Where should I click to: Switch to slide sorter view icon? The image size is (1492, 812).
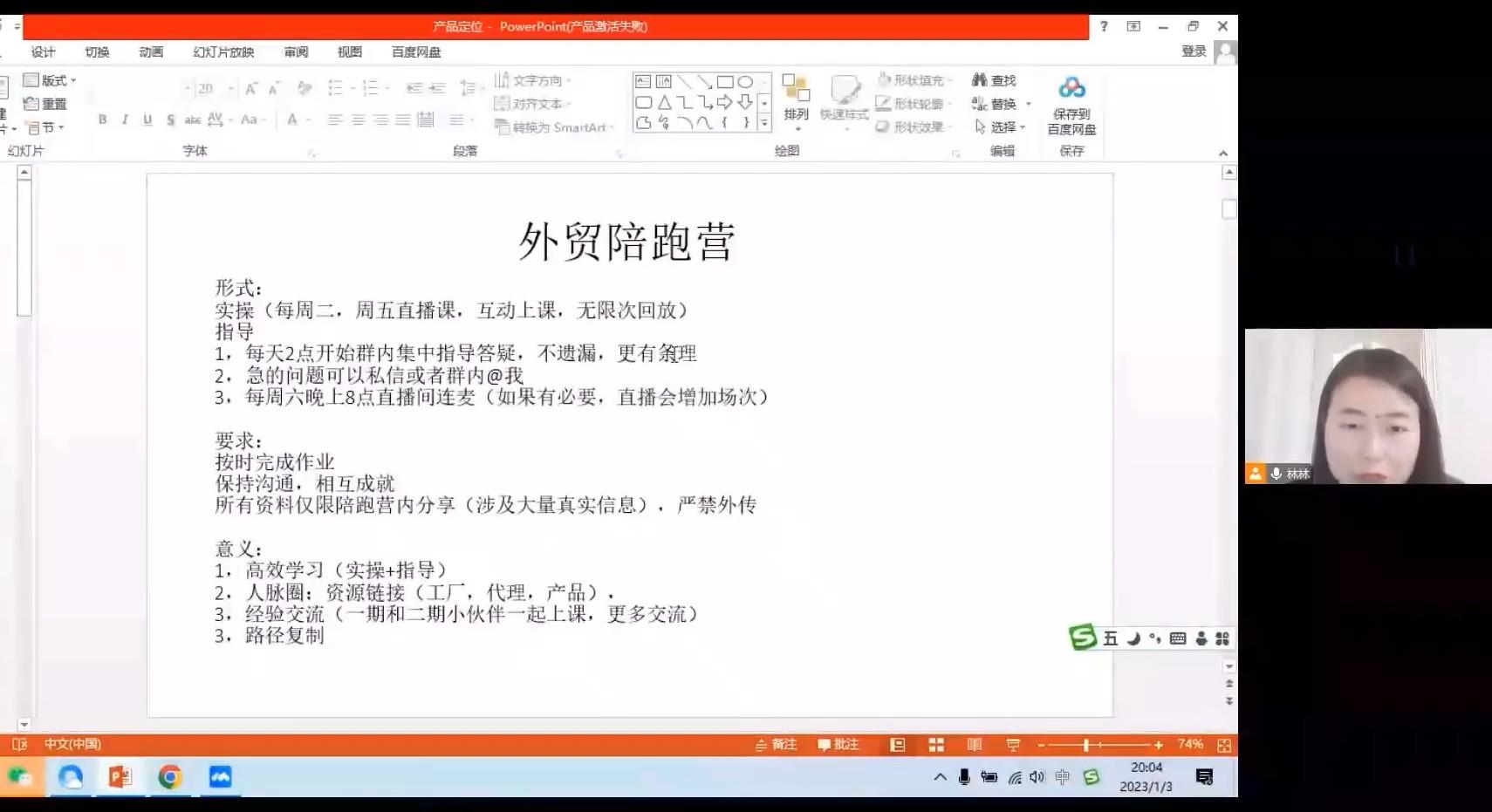click(936, 745)
